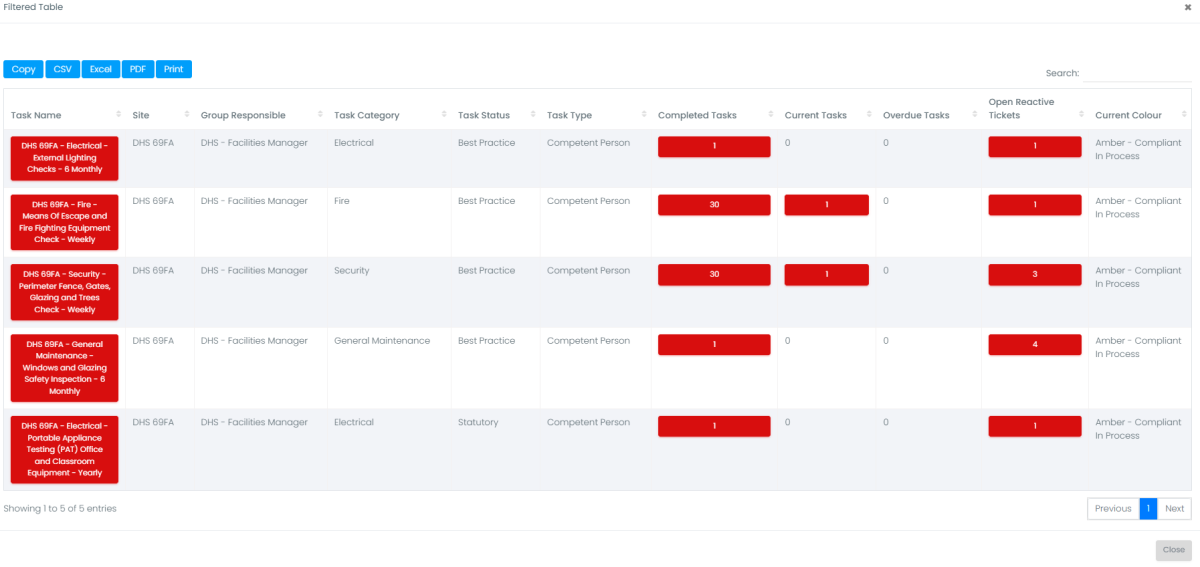Sort by Task Status column
This screenshot has height=567, width=1200.
484,115
